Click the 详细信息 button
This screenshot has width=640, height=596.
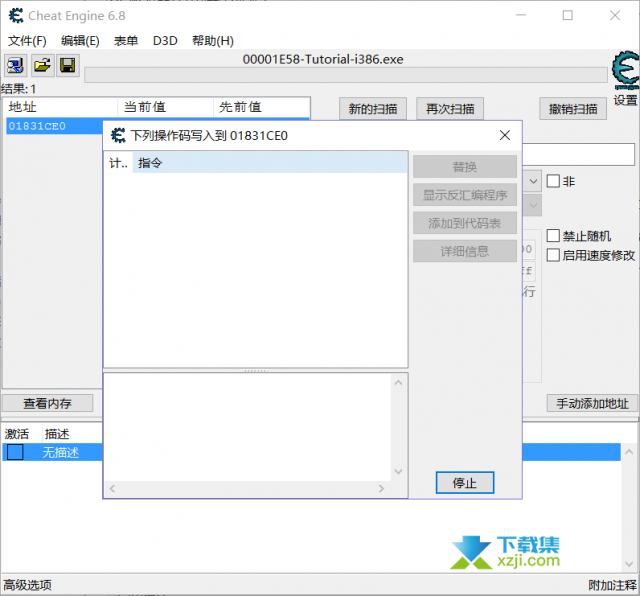point(464,251)
